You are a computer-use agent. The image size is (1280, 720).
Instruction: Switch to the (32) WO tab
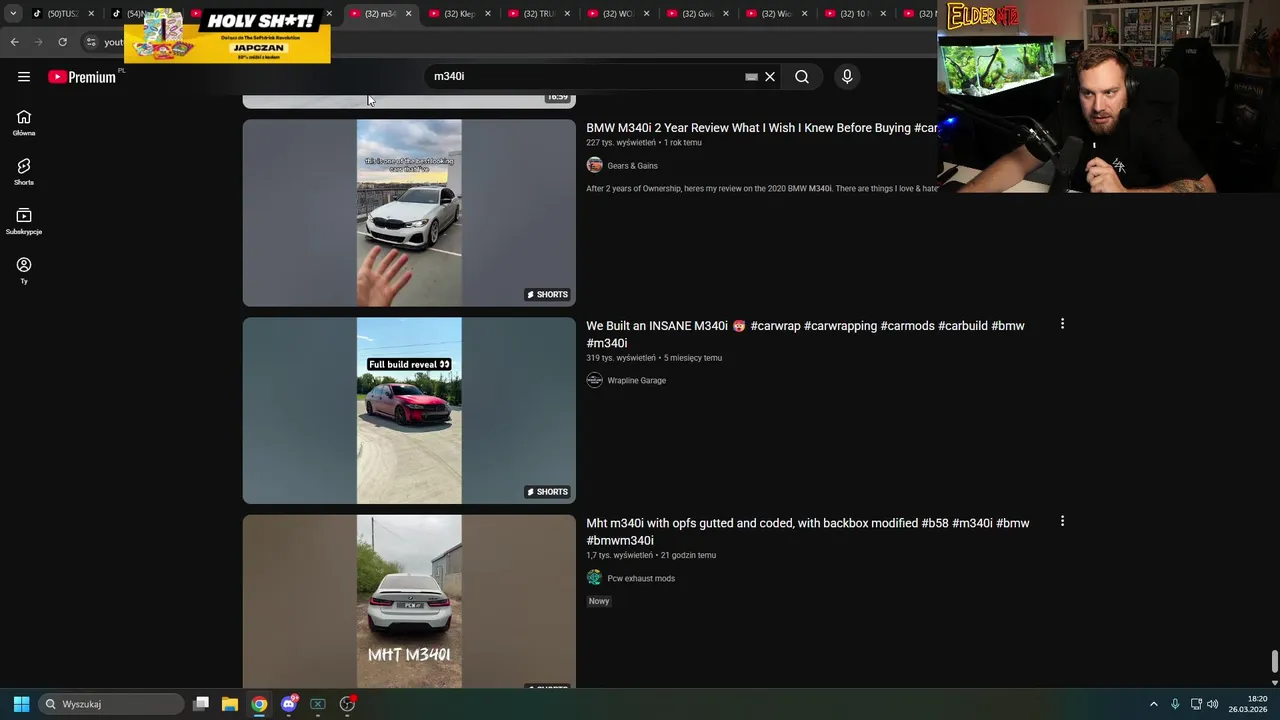pos(617,14)
